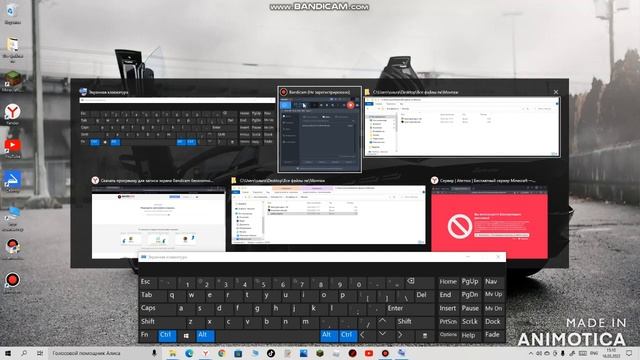Open Microsoft Edge from the taskbar

click(189, 353)
